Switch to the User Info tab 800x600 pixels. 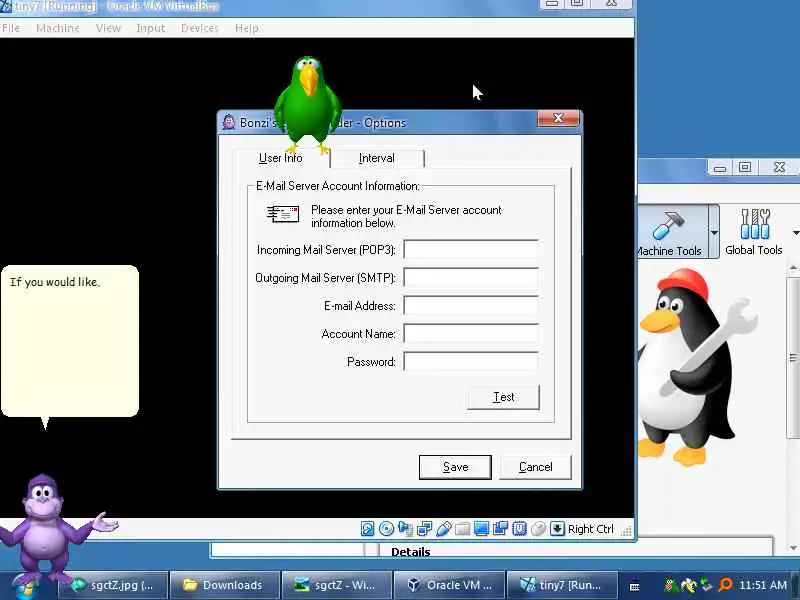click(x=280, y=158)
